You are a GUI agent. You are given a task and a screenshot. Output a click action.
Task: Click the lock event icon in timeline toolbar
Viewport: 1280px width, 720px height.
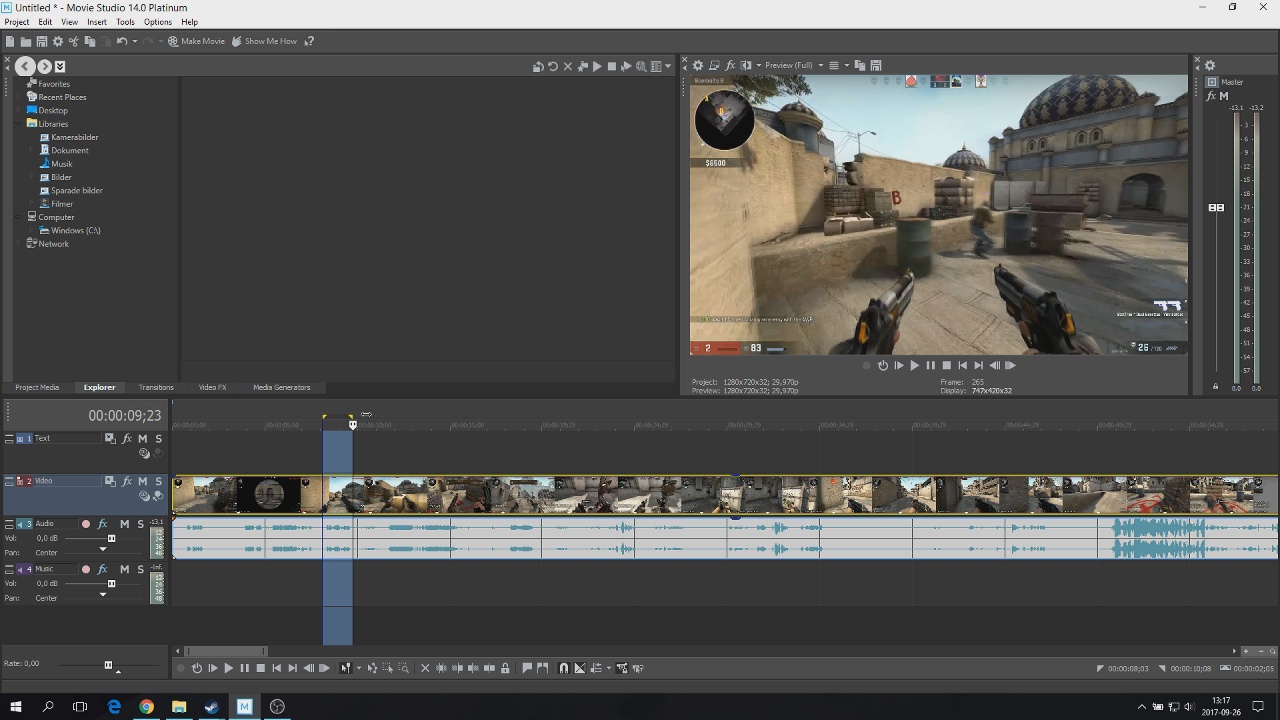[505, 668]
